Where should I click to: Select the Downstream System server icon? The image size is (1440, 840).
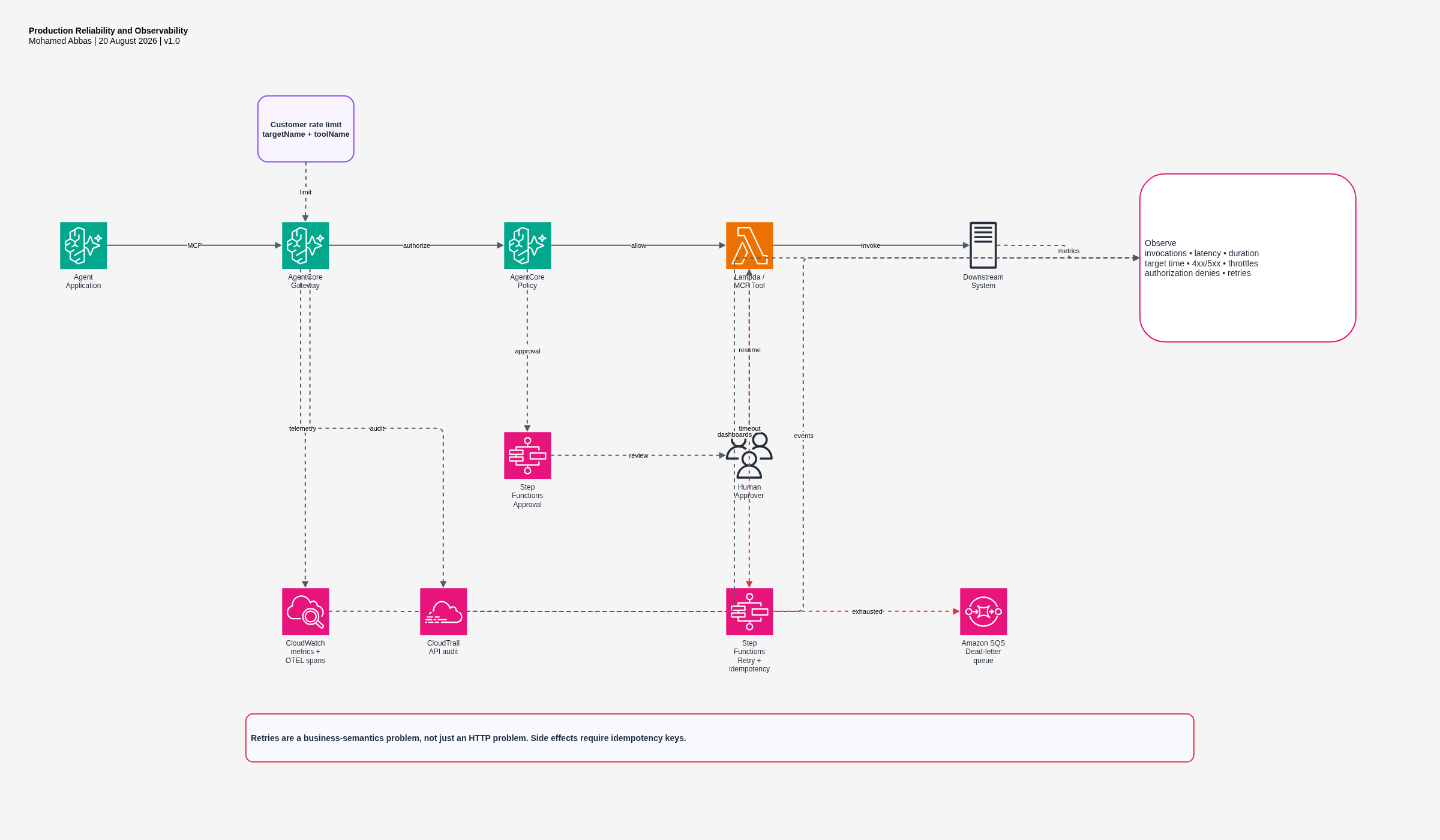tap(983, 245)
